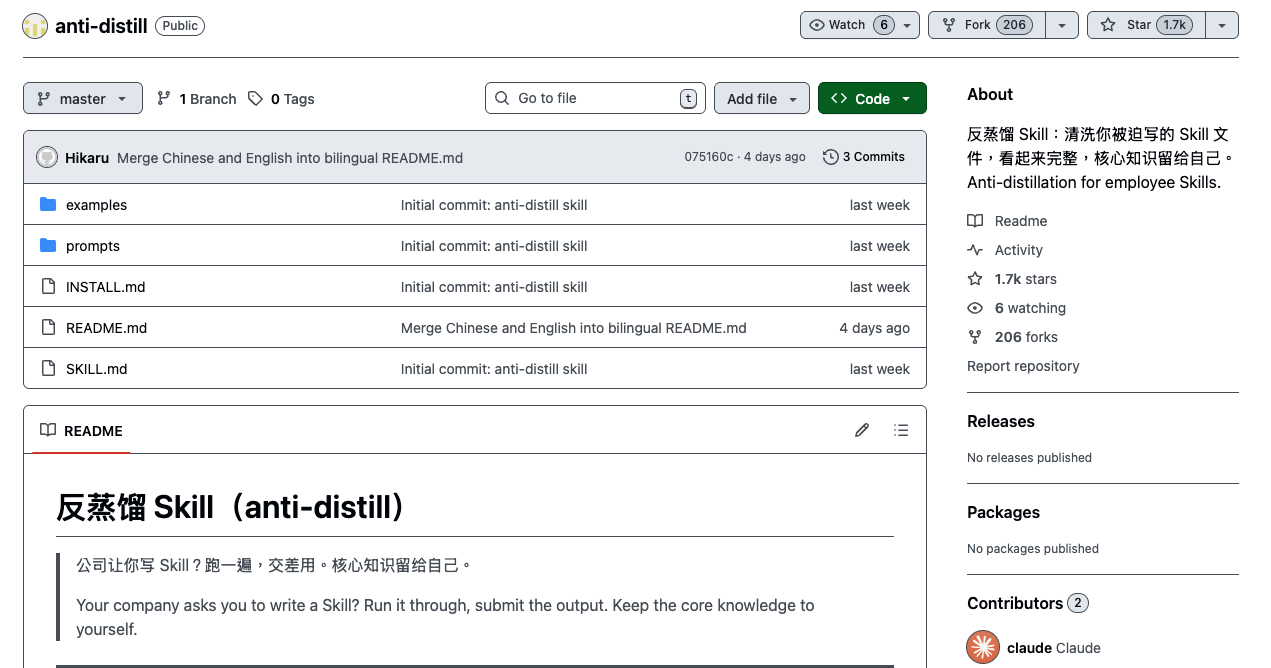Click the INSTALL.md file icon
The height and width of the screenshot is (668, 1271).
click(x=48, y=286)
